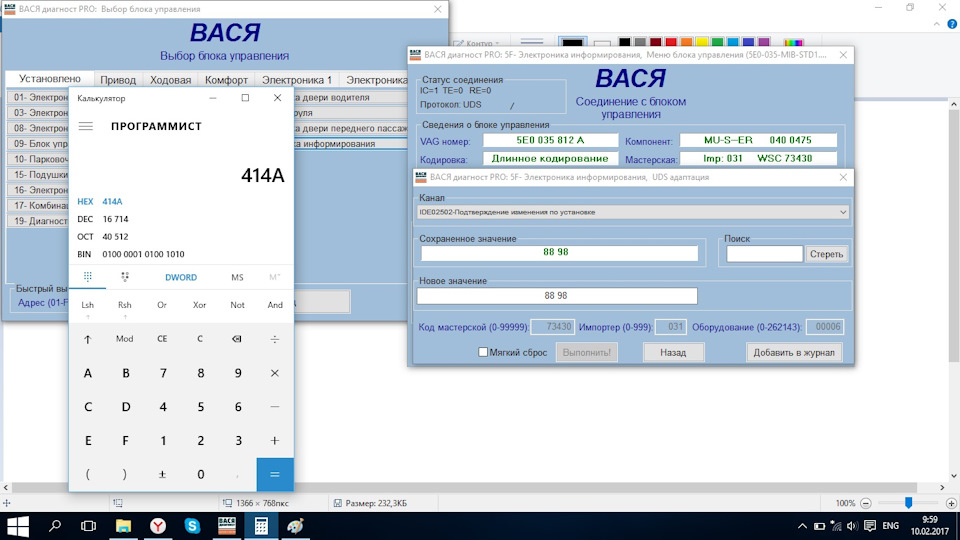Open 16- Электроника control module entry

pyautogui.click(x=40, y=190)
